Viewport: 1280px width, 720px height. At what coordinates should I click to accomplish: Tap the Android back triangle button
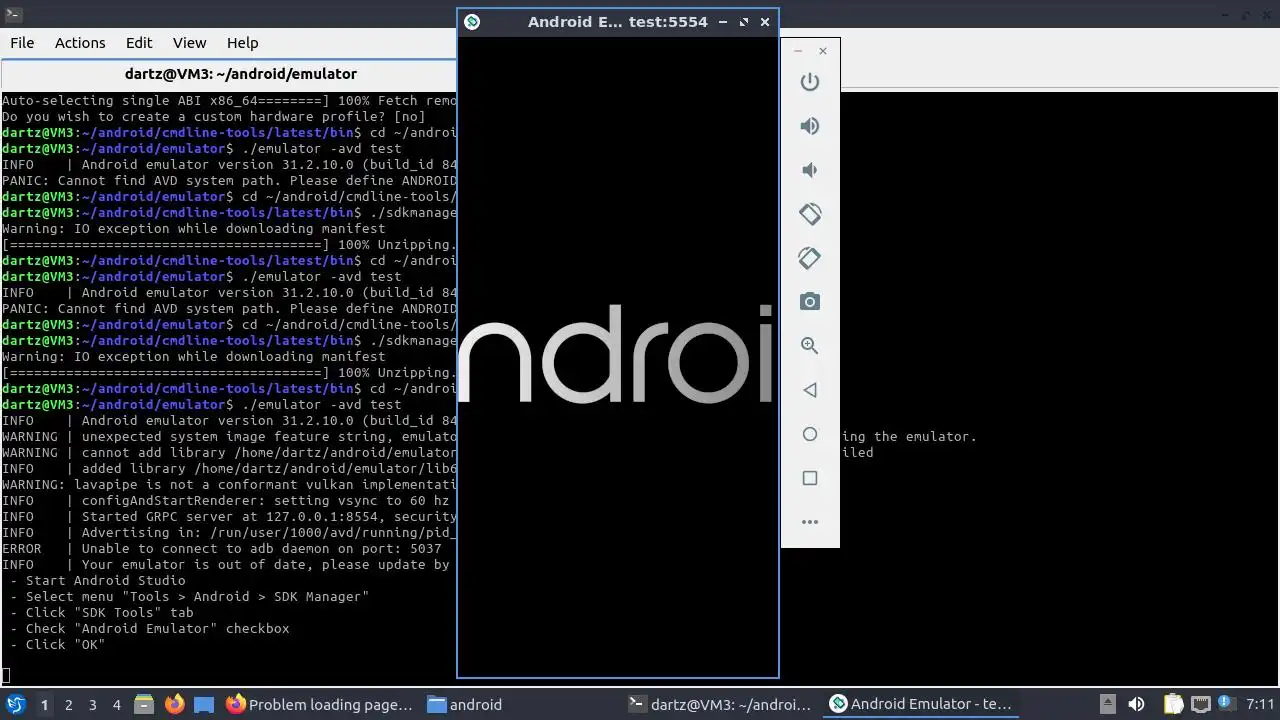(810, 390)
